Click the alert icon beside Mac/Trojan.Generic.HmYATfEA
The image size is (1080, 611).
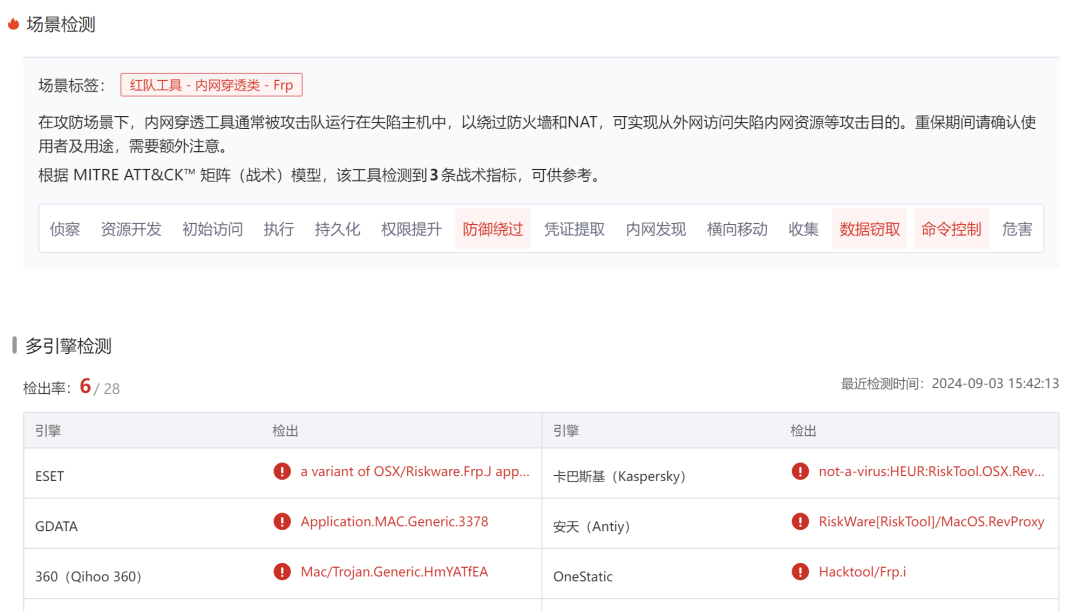(283, 572)
